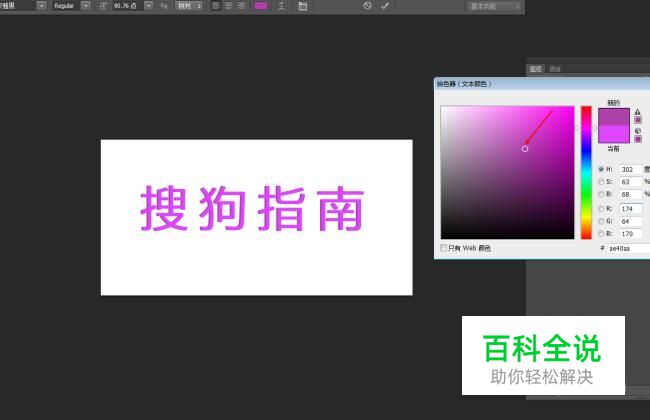
Task: Open the workspace switcher dropdown
Action: [x=493, y=6]
